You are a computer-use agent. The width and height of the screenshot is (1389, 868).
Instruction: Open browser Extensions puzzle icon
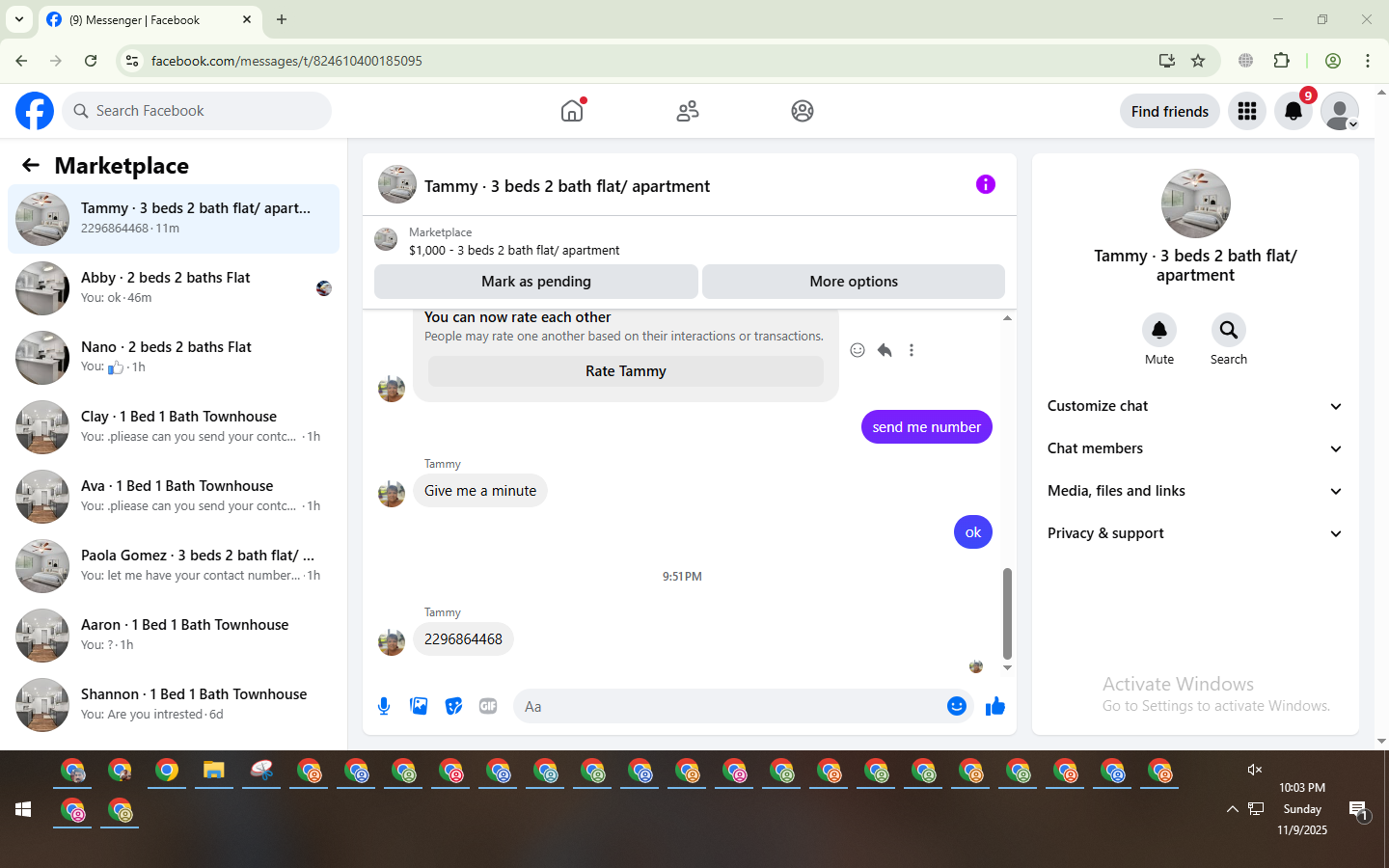pyautogui.click(x=1282, y=61)
